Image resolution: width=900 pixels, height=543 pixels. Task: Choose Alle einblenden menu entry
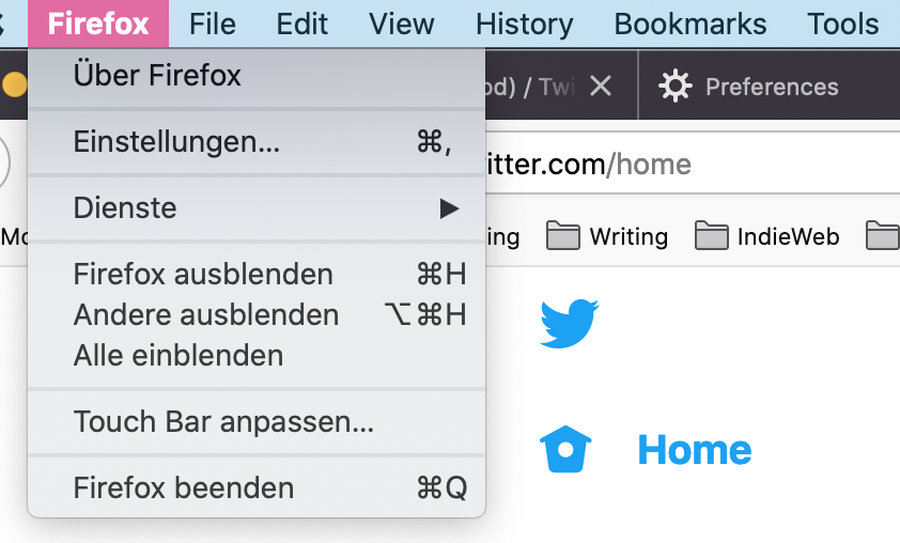coord(257,355)
